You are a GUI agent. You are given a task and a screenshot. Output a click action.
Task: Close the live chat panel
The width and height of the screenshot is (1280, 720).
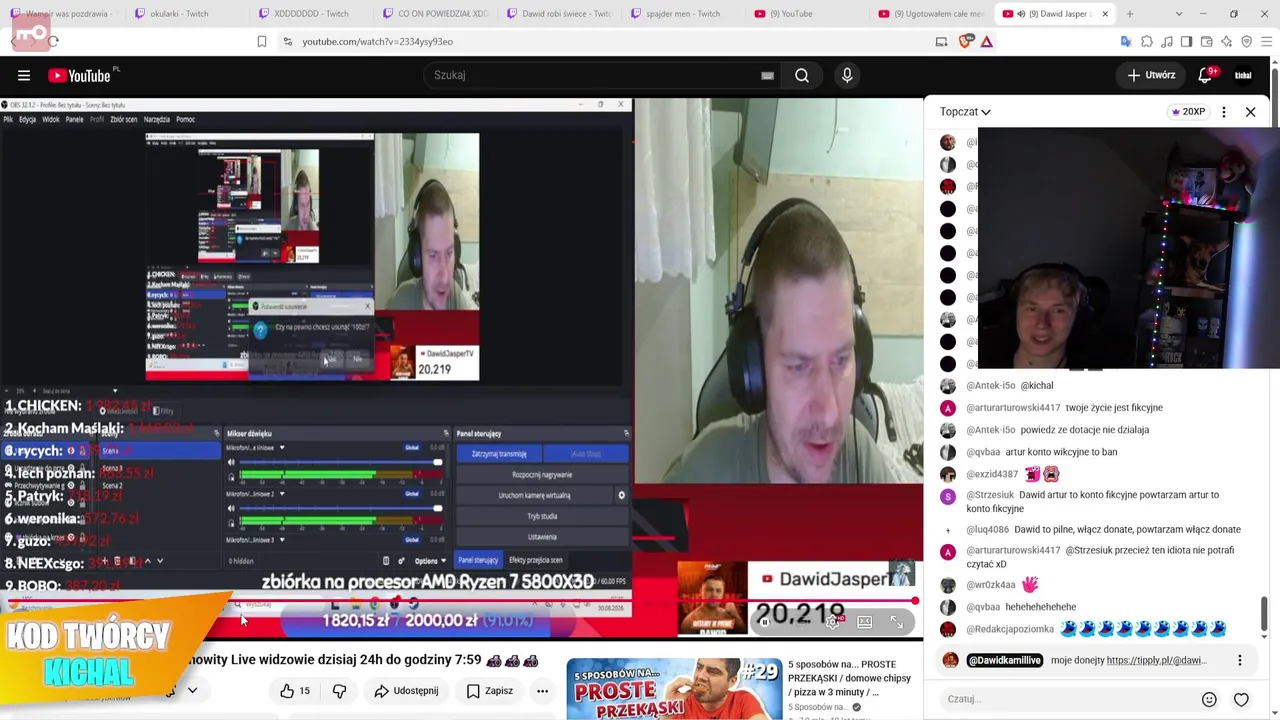point(1250,112)
